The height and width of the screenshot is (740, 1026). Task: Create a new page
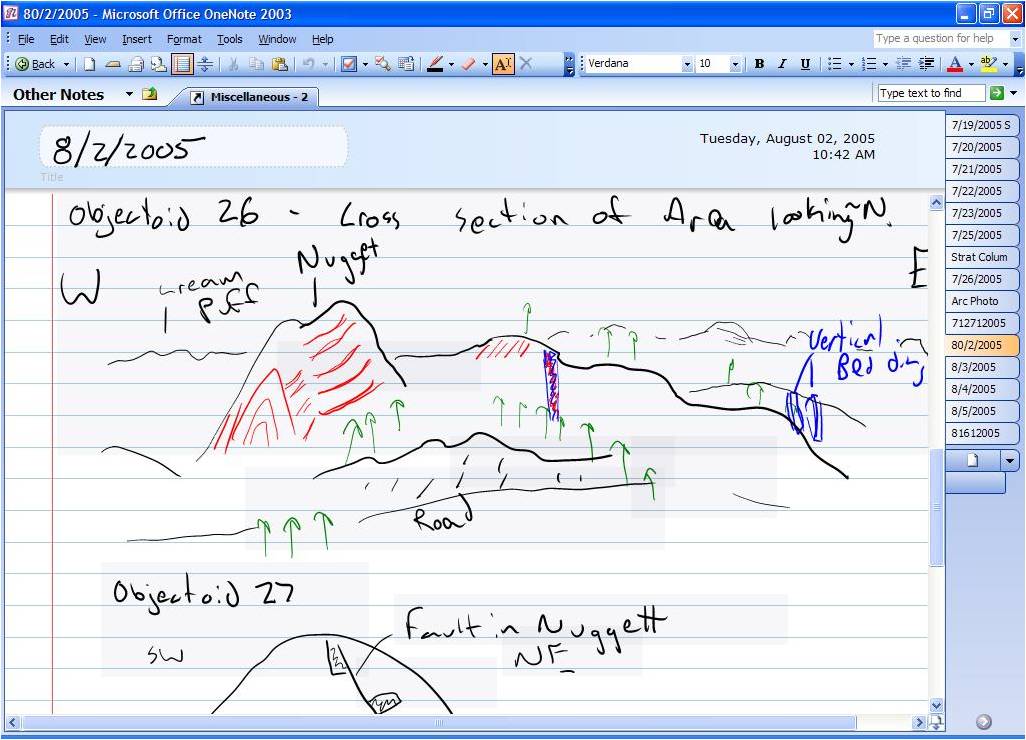click(90, 64)
